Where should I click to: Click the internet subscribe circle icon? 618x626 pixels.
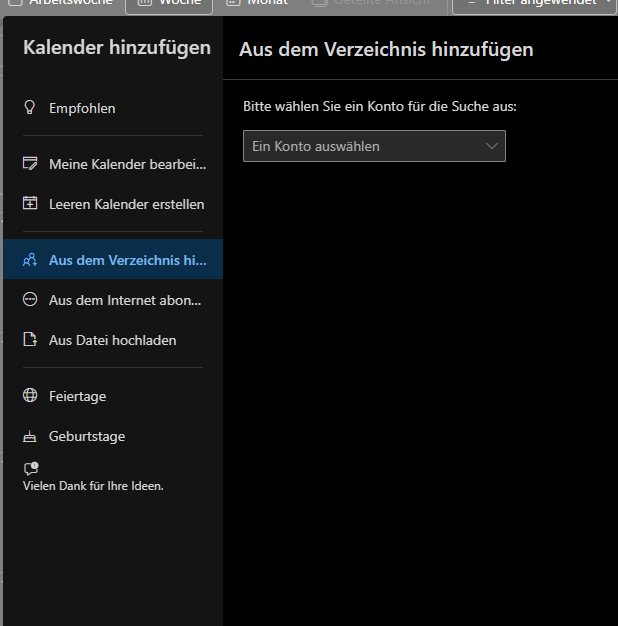pos(30,299)
